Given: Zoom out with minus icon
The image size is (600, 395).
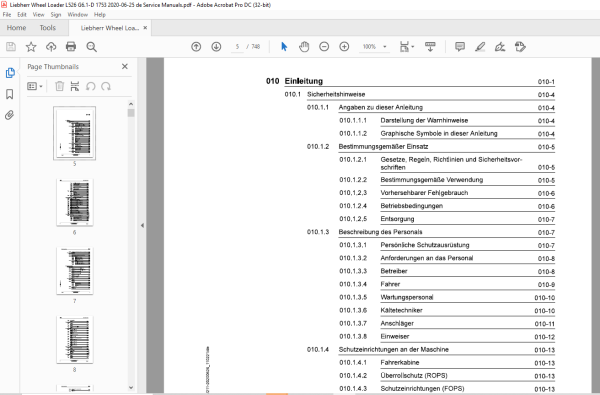Looking at the screenshot, I should [324, 47].
